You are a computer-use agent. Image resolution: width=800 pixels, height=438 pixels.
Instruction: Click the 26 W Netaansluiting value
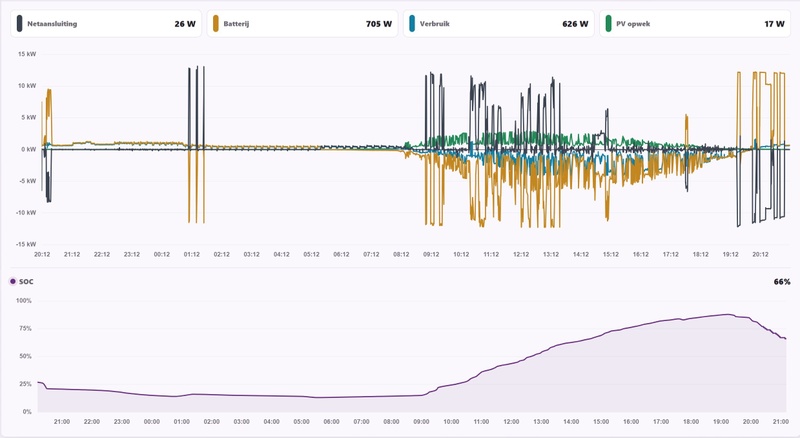(x=185, y=24)
